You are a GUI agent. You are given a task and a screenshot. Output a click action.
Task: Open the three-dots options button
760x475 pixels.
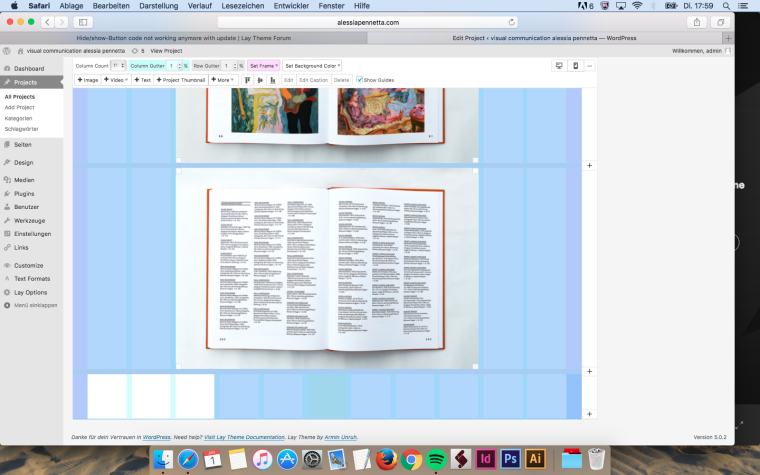pos(589,65)
